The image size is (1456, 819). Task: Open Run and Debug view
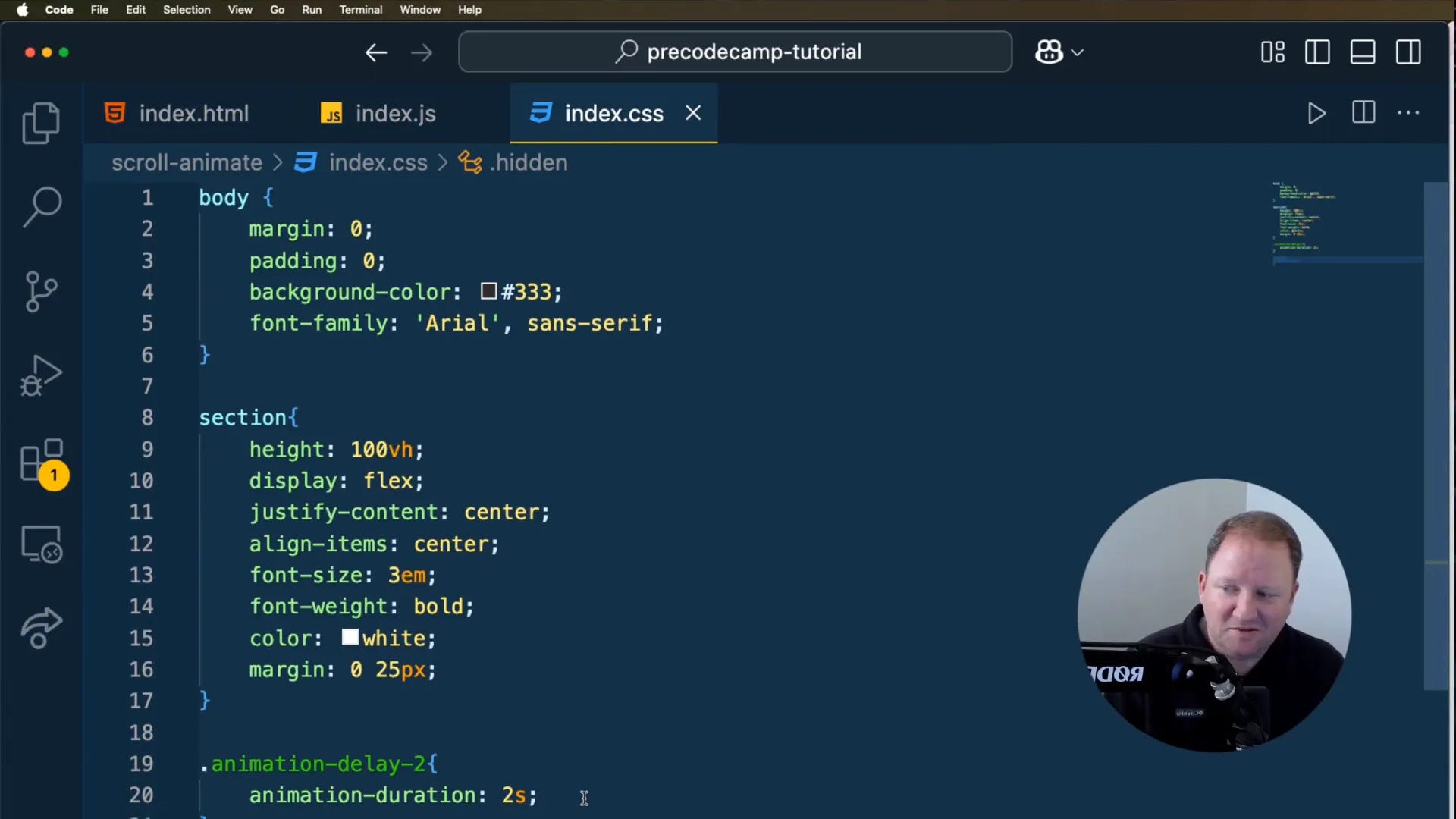pyautogui.click(x=41, y=375)
